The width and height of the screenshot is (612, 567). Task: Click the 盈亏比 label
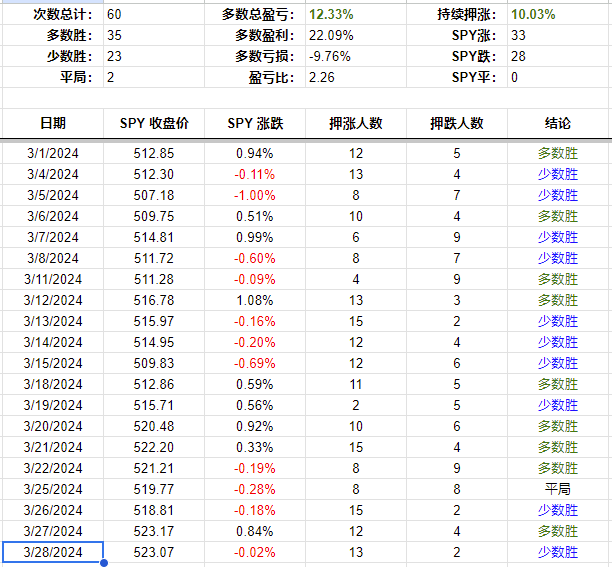(271, 77)
